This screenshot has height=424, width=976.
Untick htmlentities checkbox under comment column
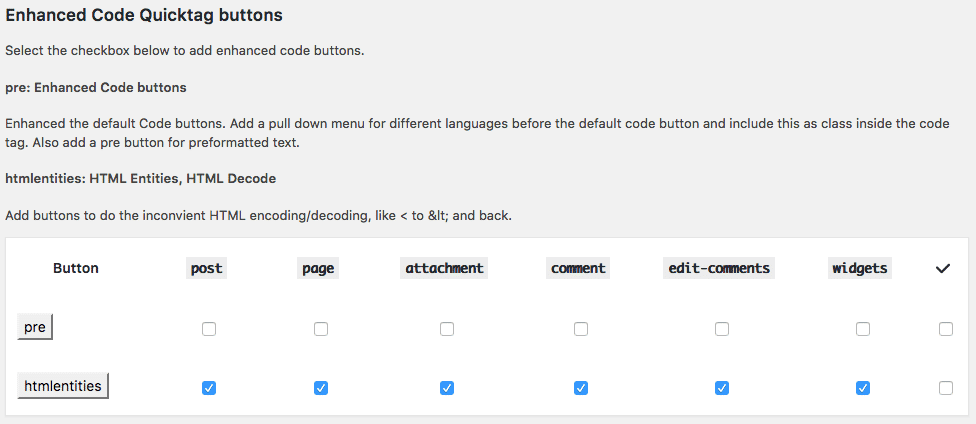(x=581, y=388)
